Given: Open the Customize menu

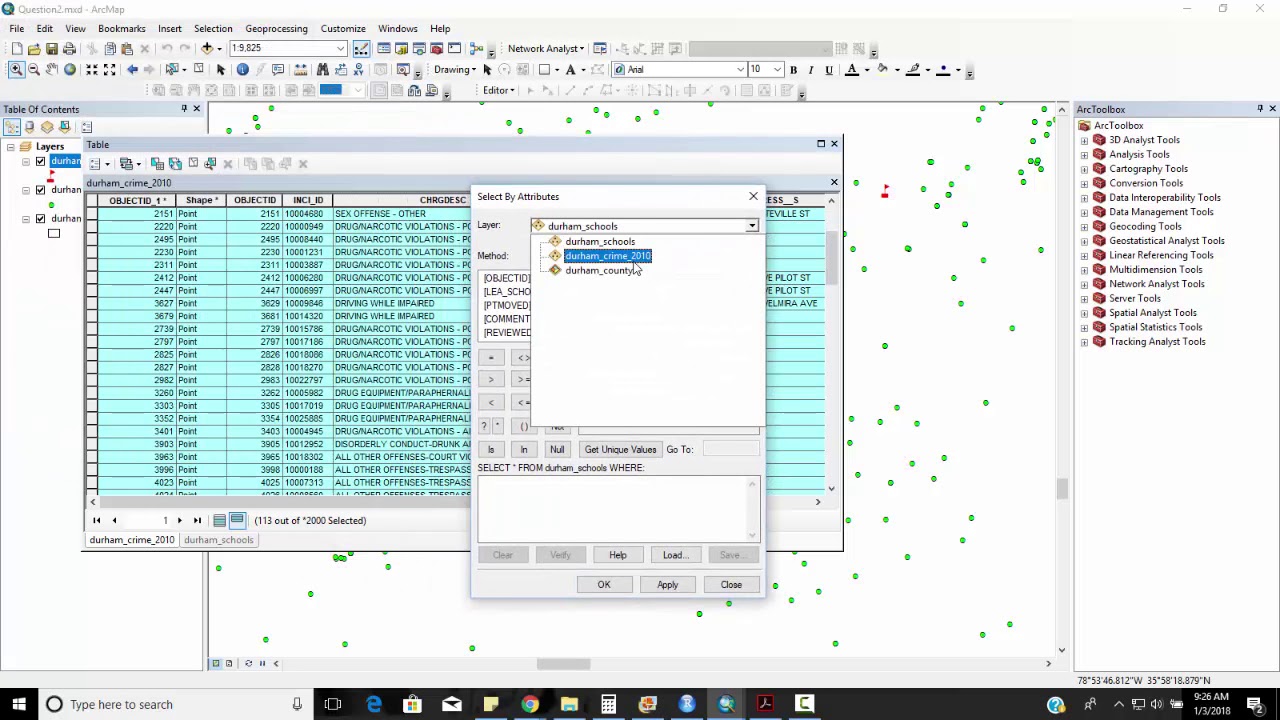Looking at the screenshot, I should (343, 28).
